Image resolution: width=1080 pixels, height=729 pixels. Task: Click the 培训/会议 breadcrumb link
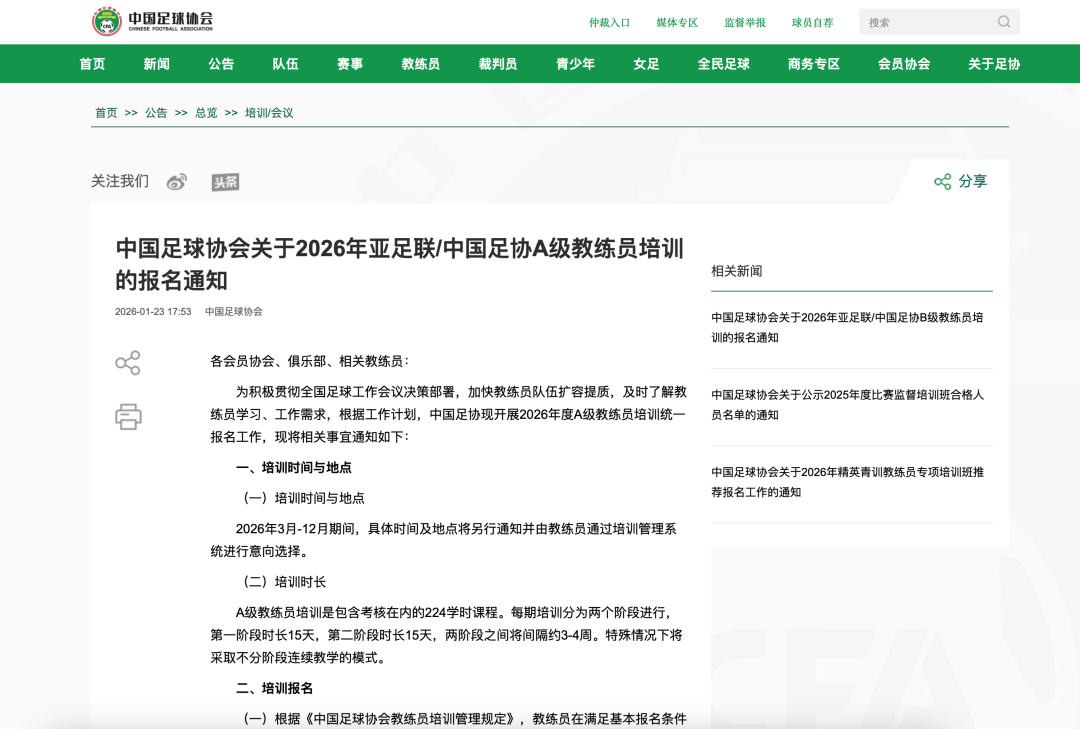[269, 113]
